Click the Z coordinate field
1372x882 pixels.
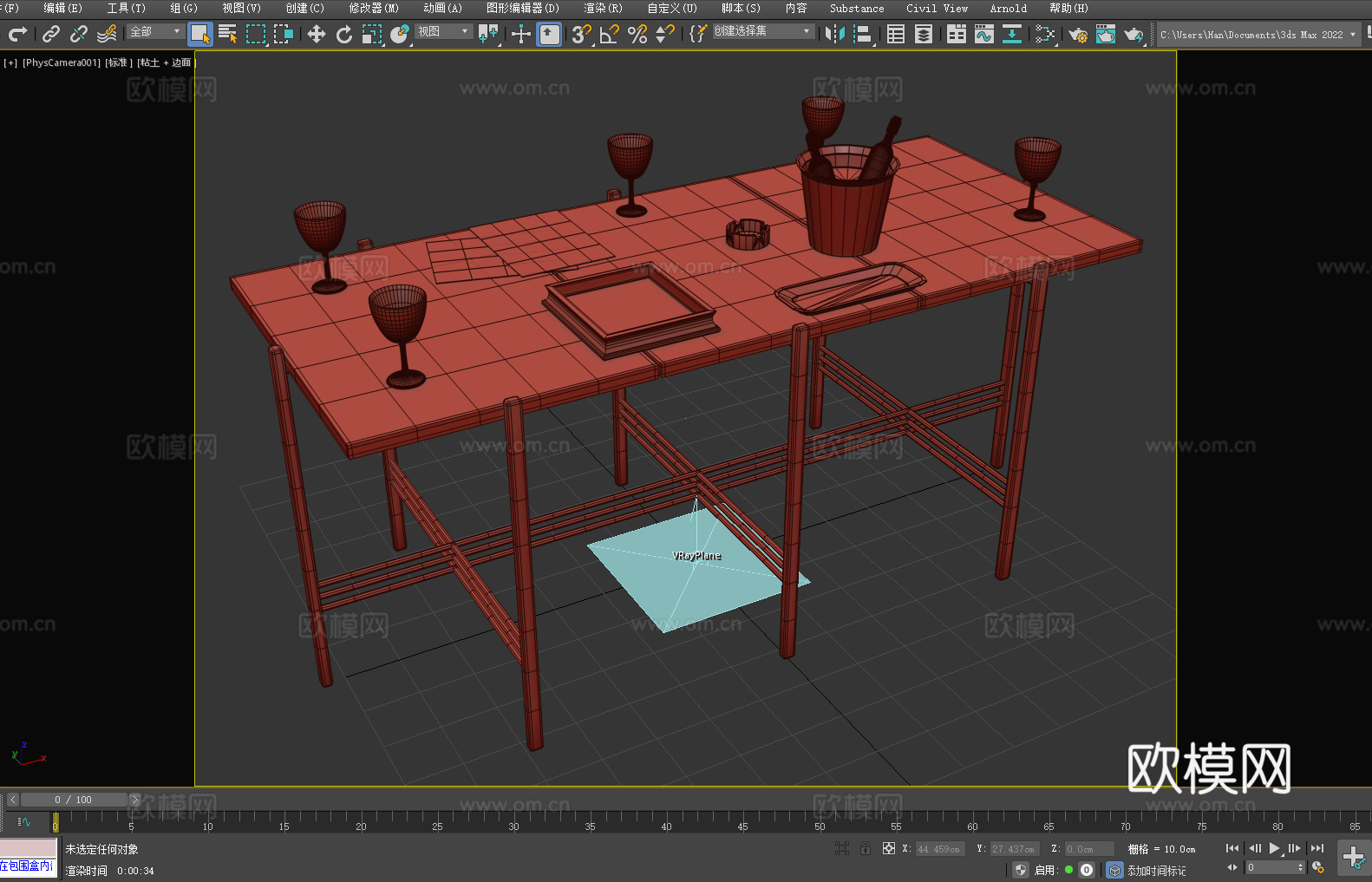coord(1089,849)
